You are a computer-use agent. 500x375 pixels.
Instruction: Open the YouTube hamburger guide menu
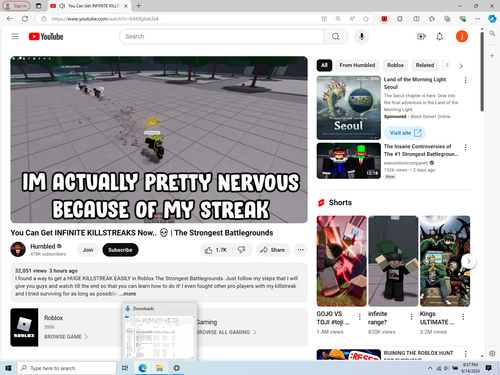point(15,36)
